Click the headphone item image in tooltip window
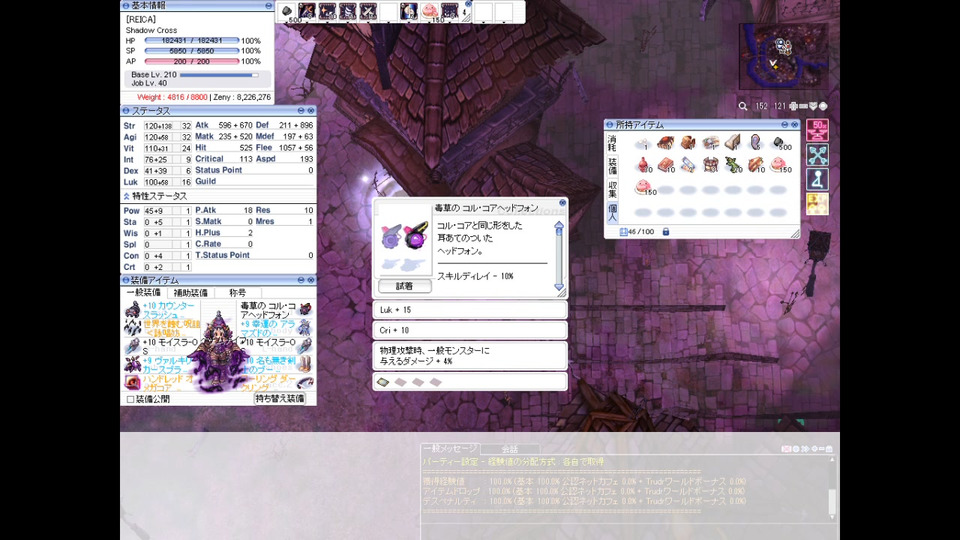This screenshot has height=540, width=960. (x=404, y=236)
